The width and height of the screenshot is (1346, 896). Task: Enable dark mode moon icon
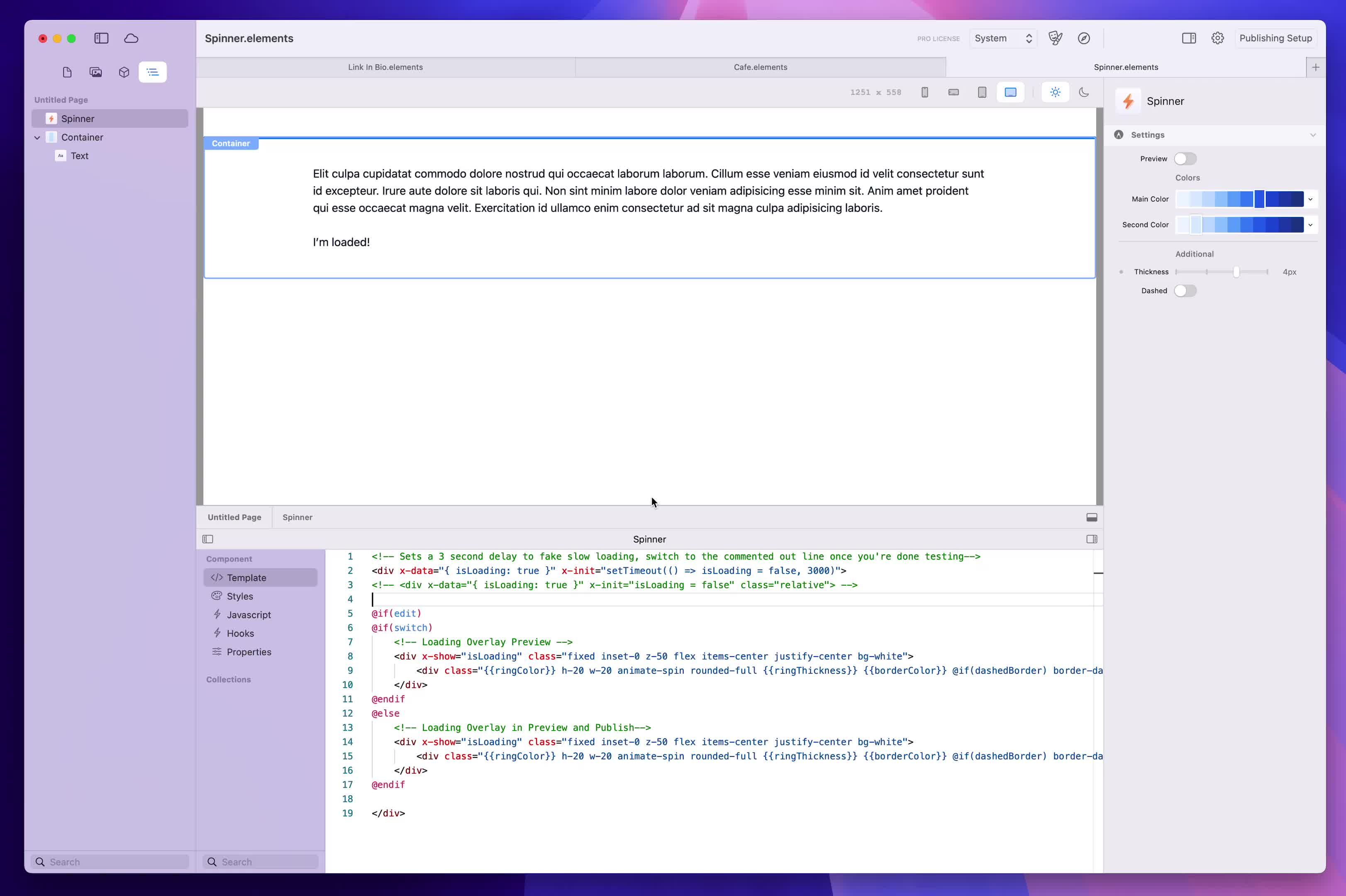pyautogui.click(x=1084, y=92)
